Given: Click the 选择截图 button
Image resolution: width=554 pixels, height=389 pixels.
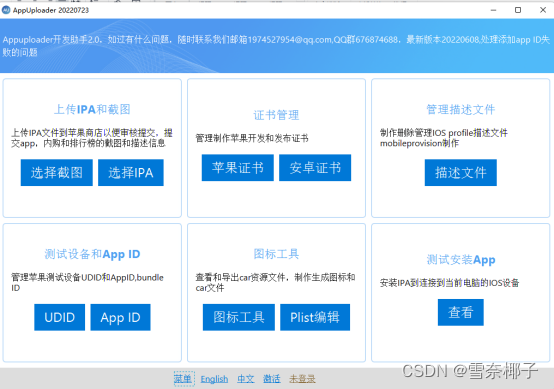Looking at the screenshot, I should coord(57,172).
